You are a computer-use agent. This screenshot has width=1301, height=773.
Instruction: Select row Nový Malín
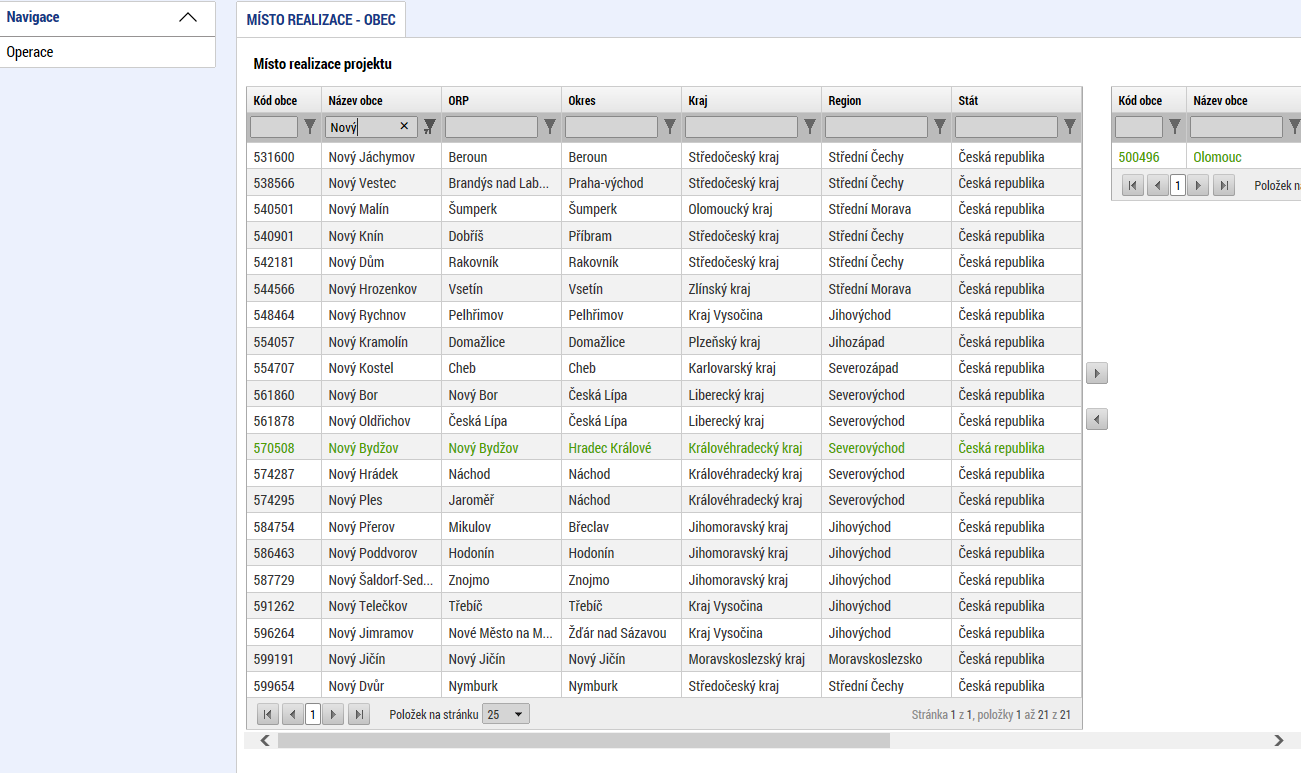pos(664,209)
